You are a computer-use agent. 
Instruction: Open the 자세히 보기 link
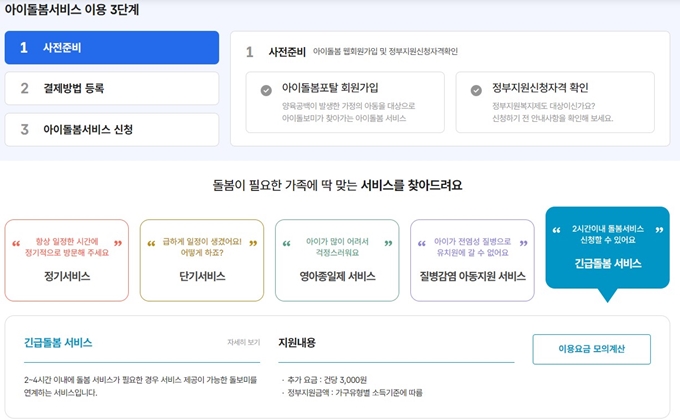(x=244, y=342)
